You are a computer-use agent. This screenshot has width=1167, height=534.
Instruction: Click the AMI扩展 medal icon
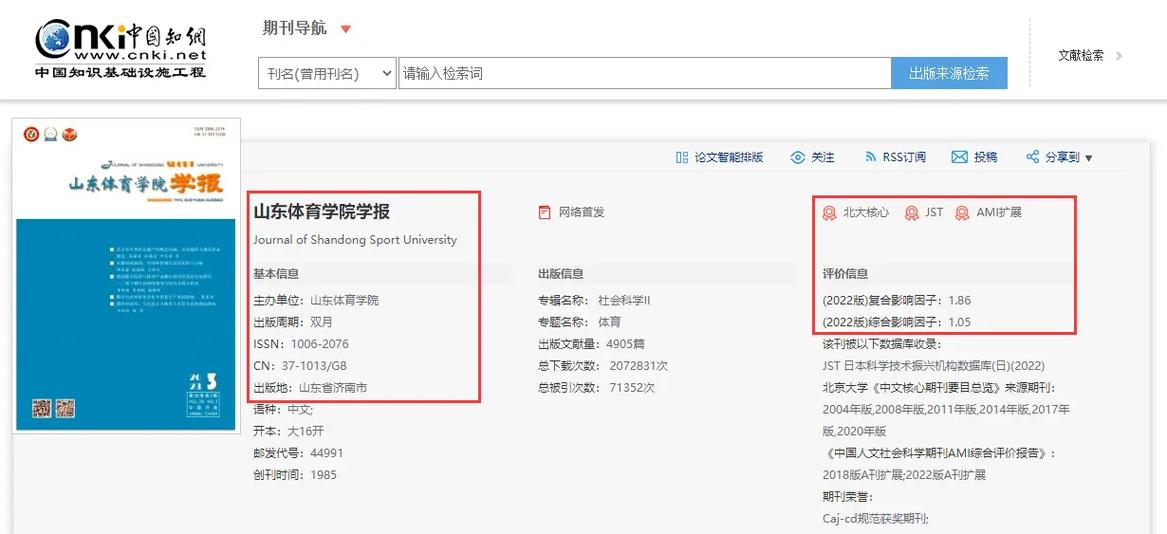point(962,213)
